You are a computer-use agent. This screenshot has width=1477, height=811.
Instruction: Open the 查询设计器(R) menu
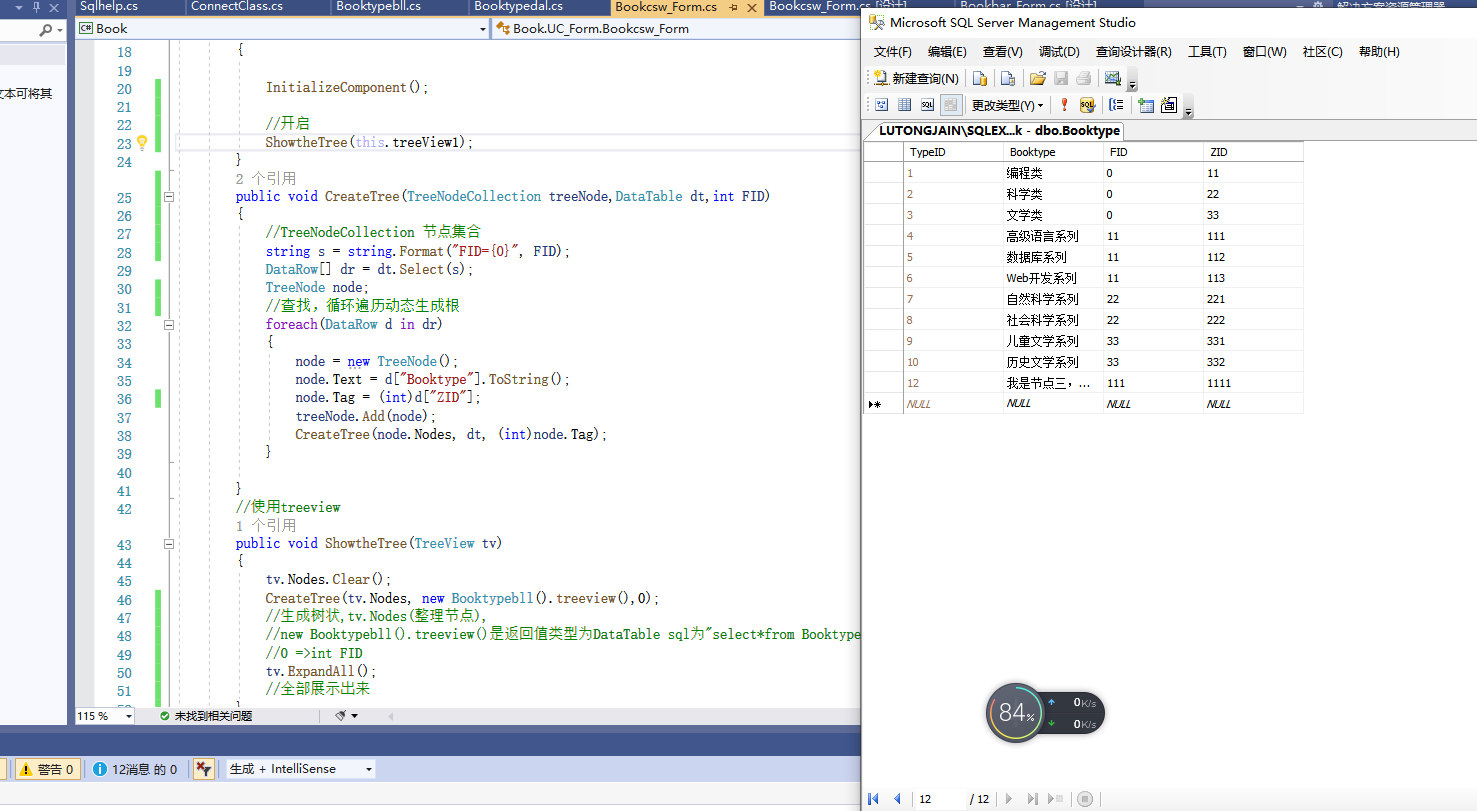pos(1134,52)
